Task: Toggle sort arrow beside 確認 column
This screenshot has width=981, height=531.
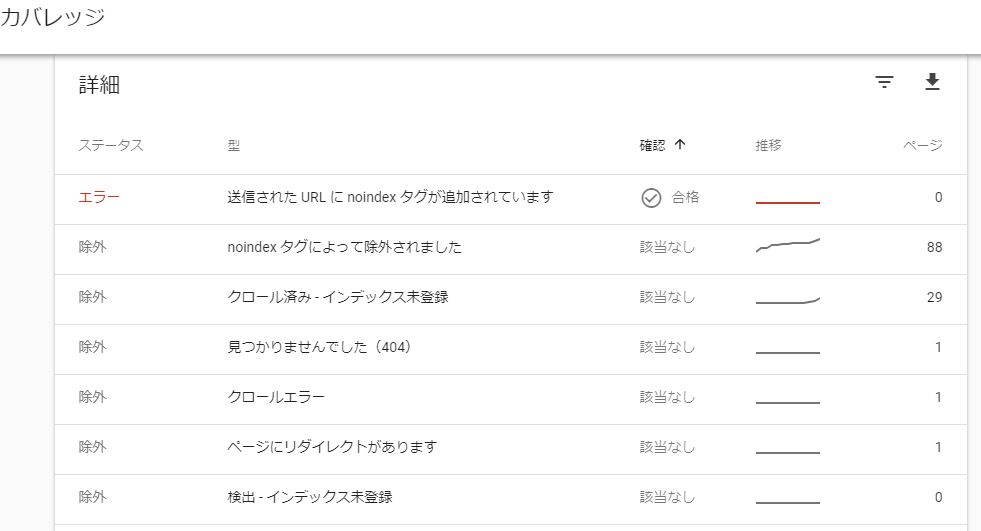Action: [x=680, y=144]
